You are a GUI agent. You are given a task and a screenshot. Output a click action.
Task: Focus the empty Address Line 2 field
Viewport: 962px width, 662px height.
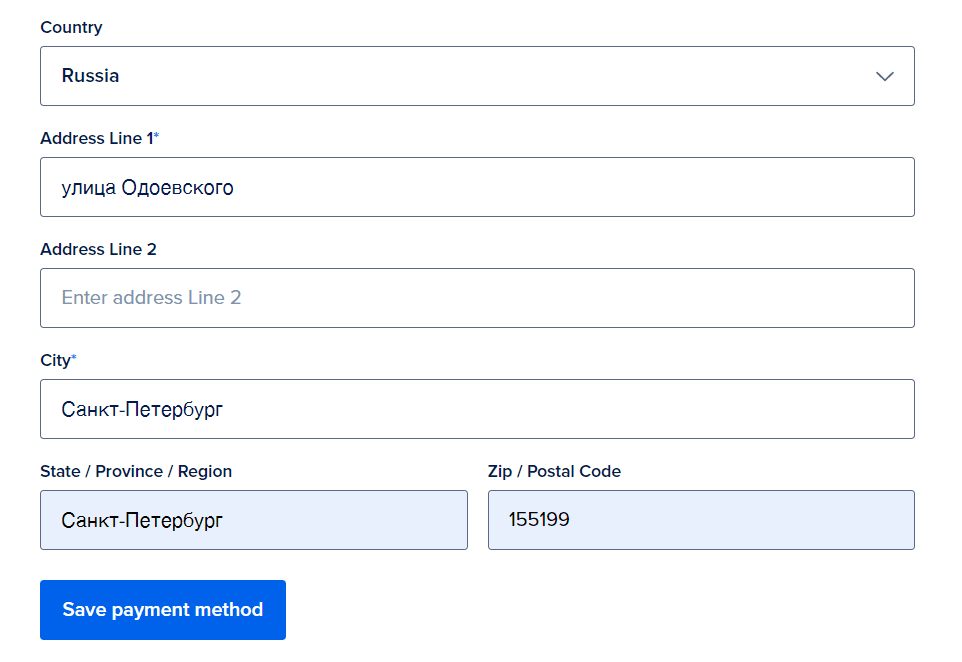(x=477, y=298)
